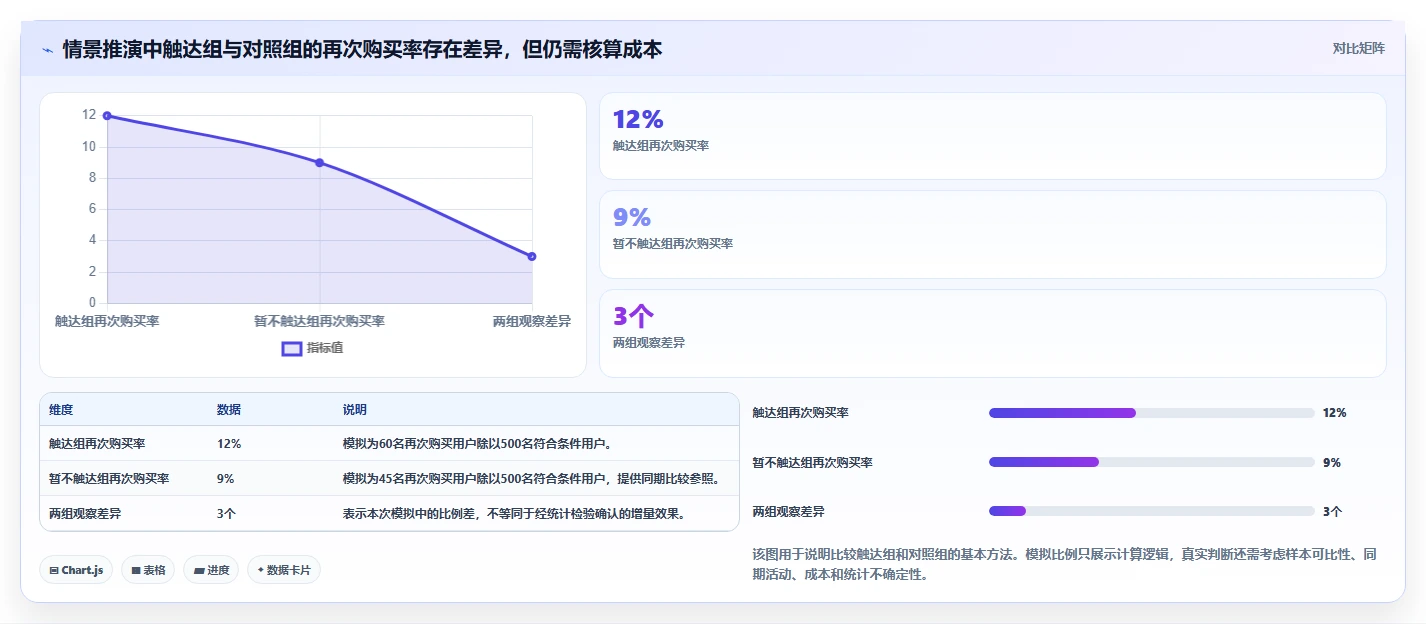Click x-axis label 暂不触达组再次购买率 on chart
This screenshot has width=1426, height=624.
coord(319,321)
